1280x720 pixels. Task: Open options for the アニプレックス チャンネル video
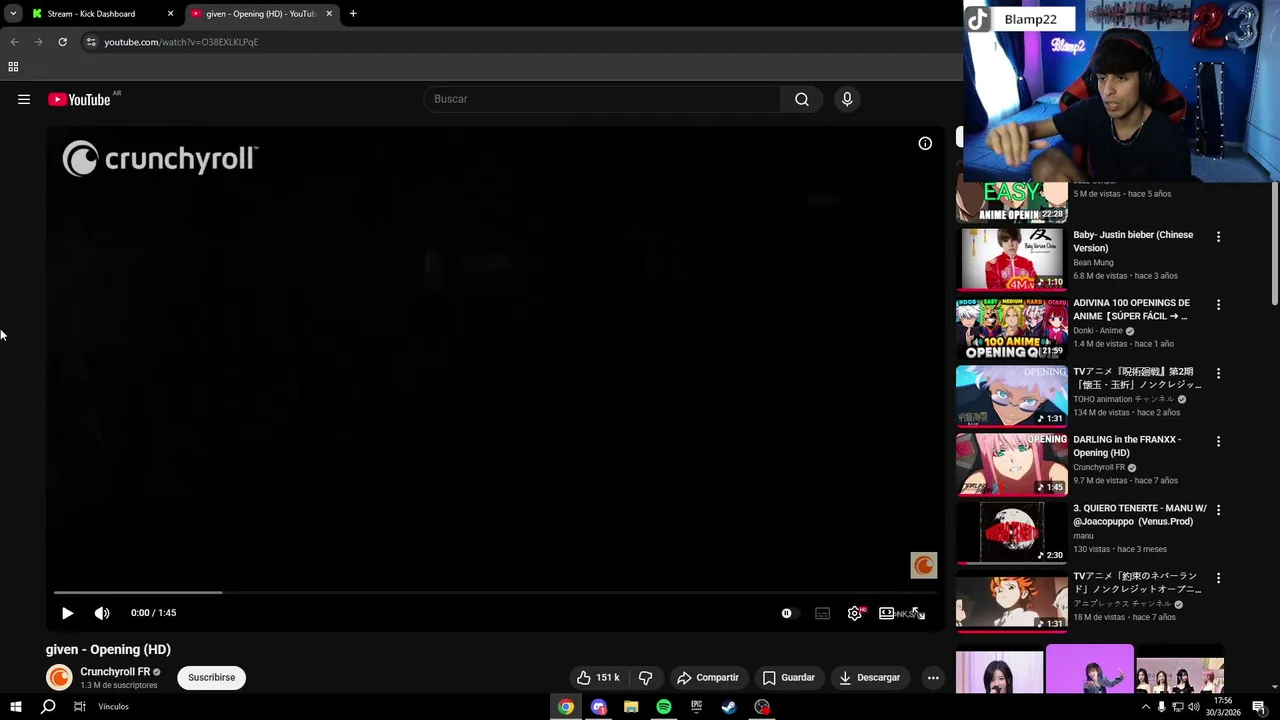(1218, 578)
